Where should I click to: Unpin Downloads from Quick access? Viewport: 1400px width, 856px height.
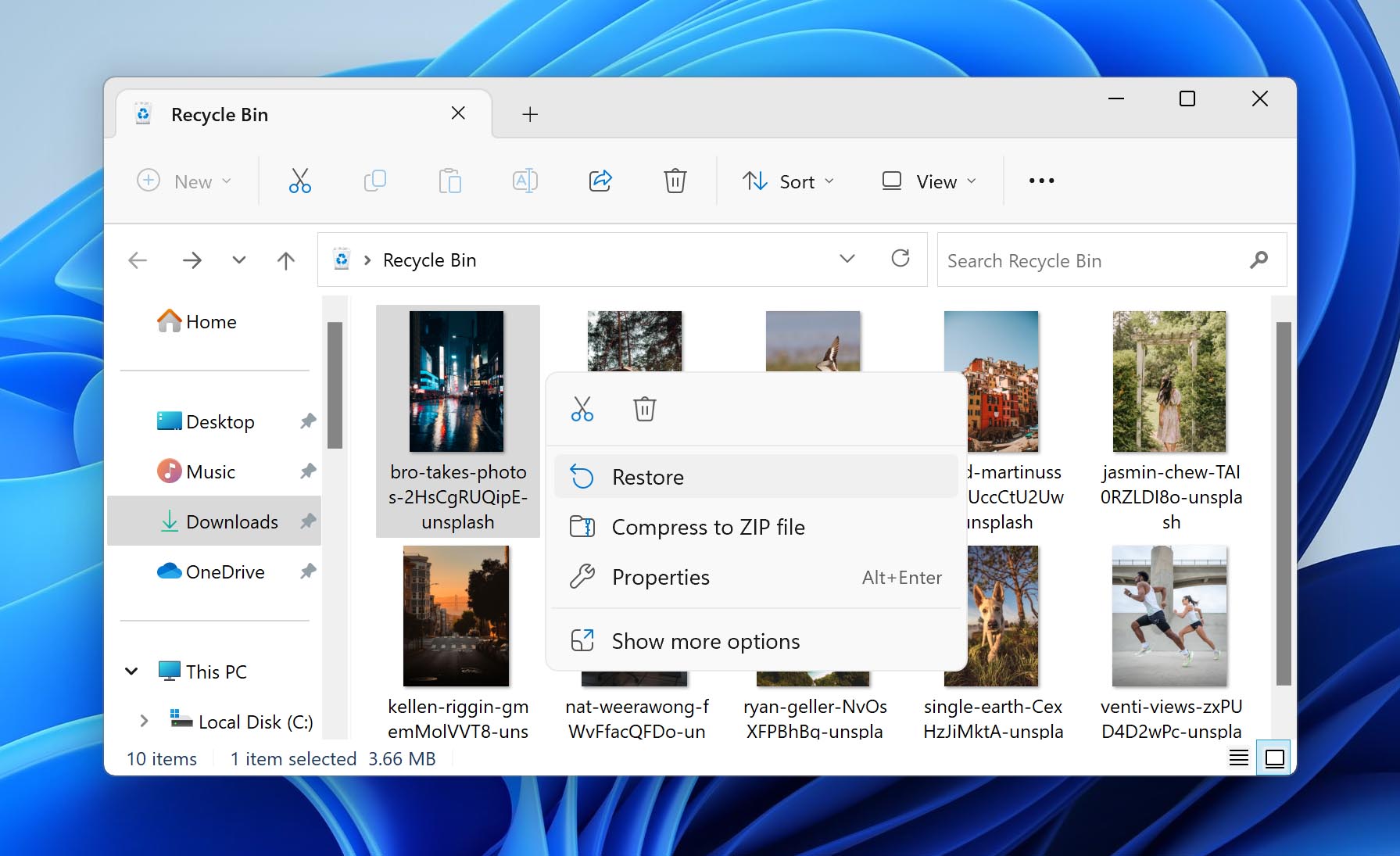(x=308, y=521)
